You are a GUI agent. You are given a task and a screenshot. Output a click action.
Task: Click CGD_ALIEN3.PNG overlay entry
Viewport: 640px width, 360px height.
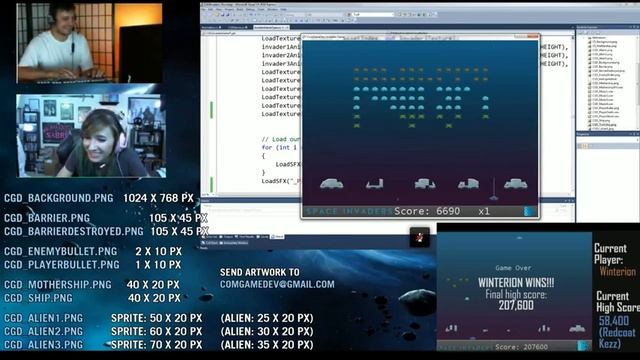coord(43,344)
